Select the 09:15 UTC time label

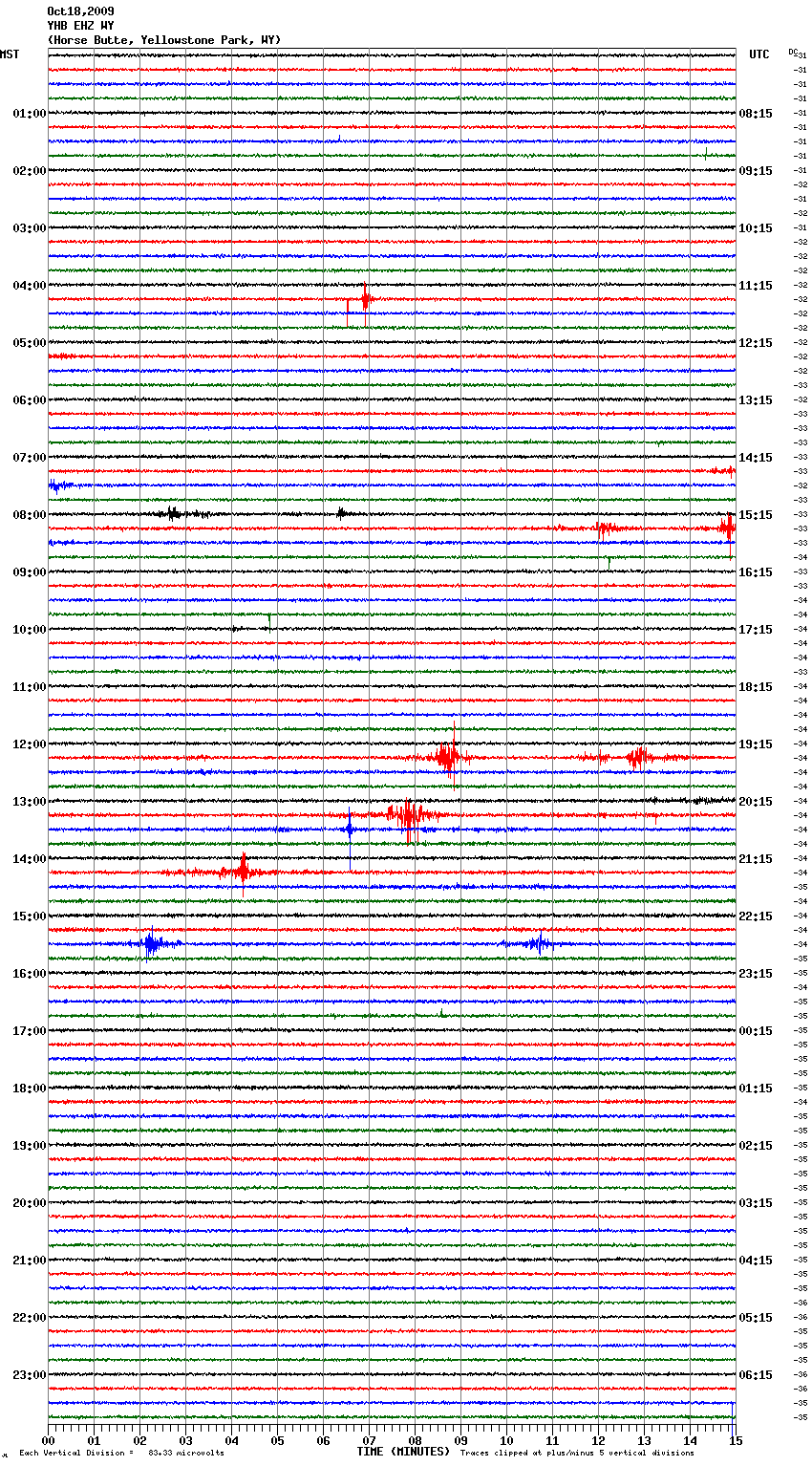[x=756, y=171]
